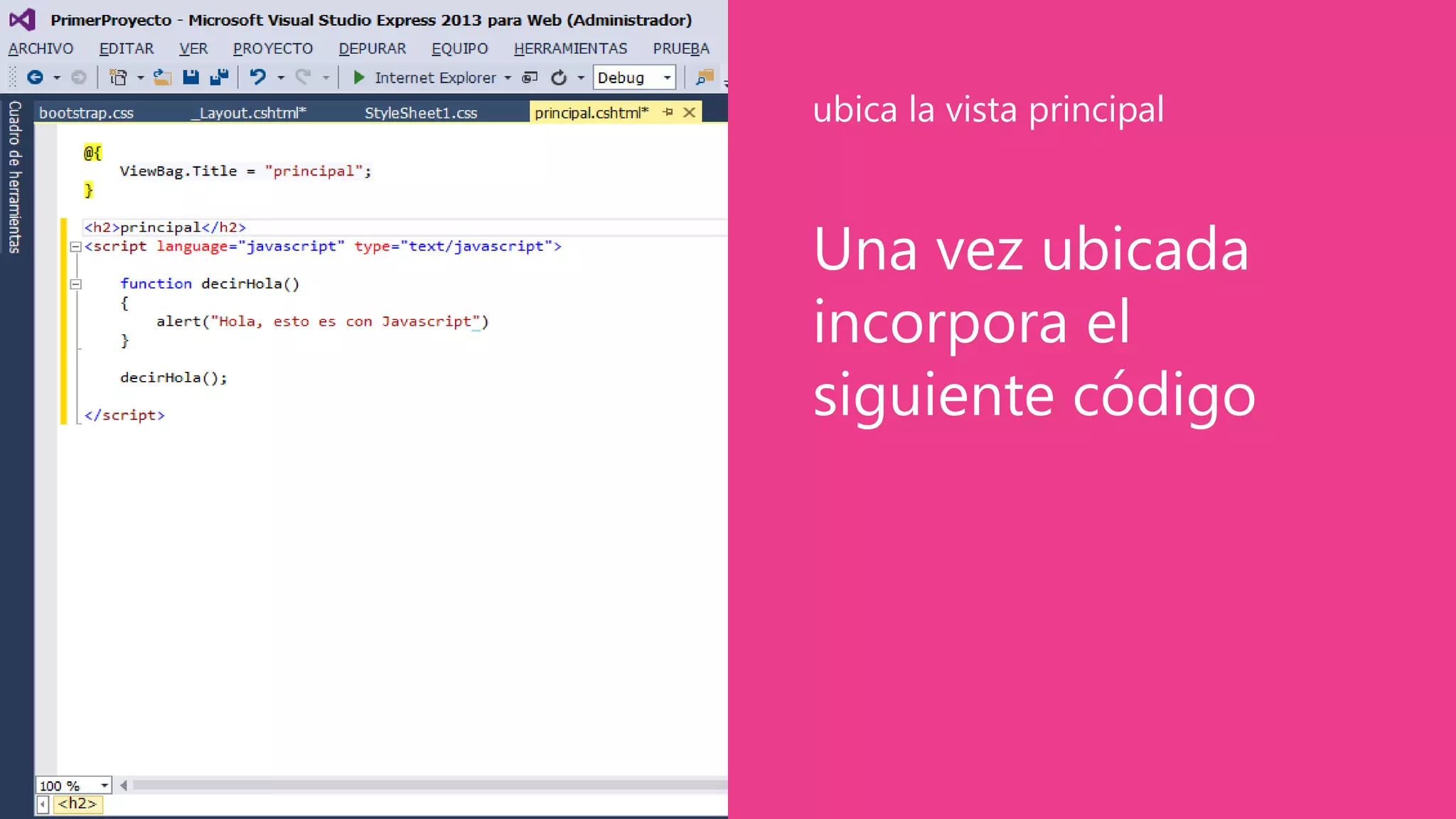This screenshot has height=819, width=1456.
Task: Click the alert "Hola, esto es con Javascript" line
Action: (323, 321)
